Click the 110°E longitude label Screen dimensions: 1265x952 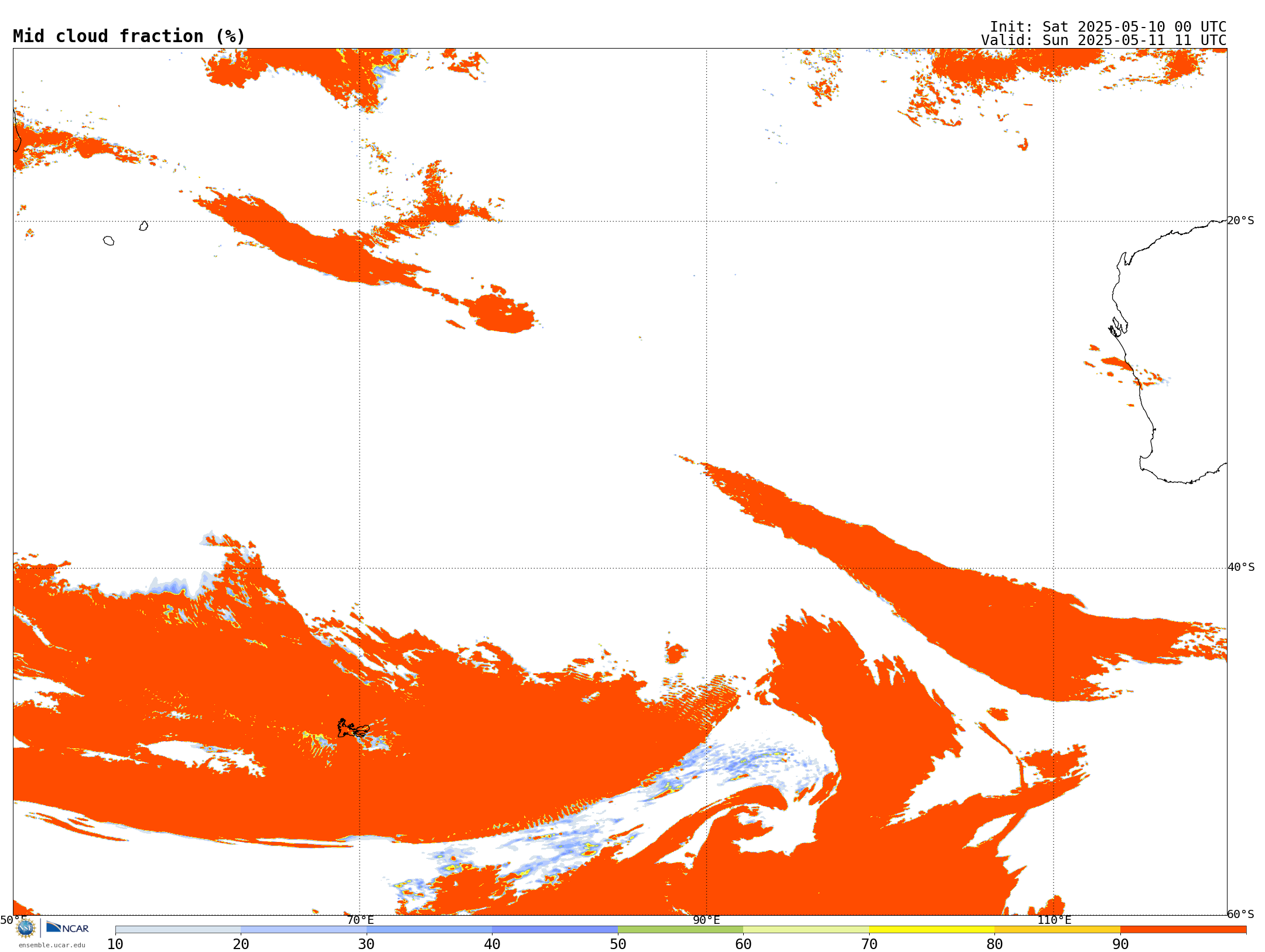click(1054, 920)
